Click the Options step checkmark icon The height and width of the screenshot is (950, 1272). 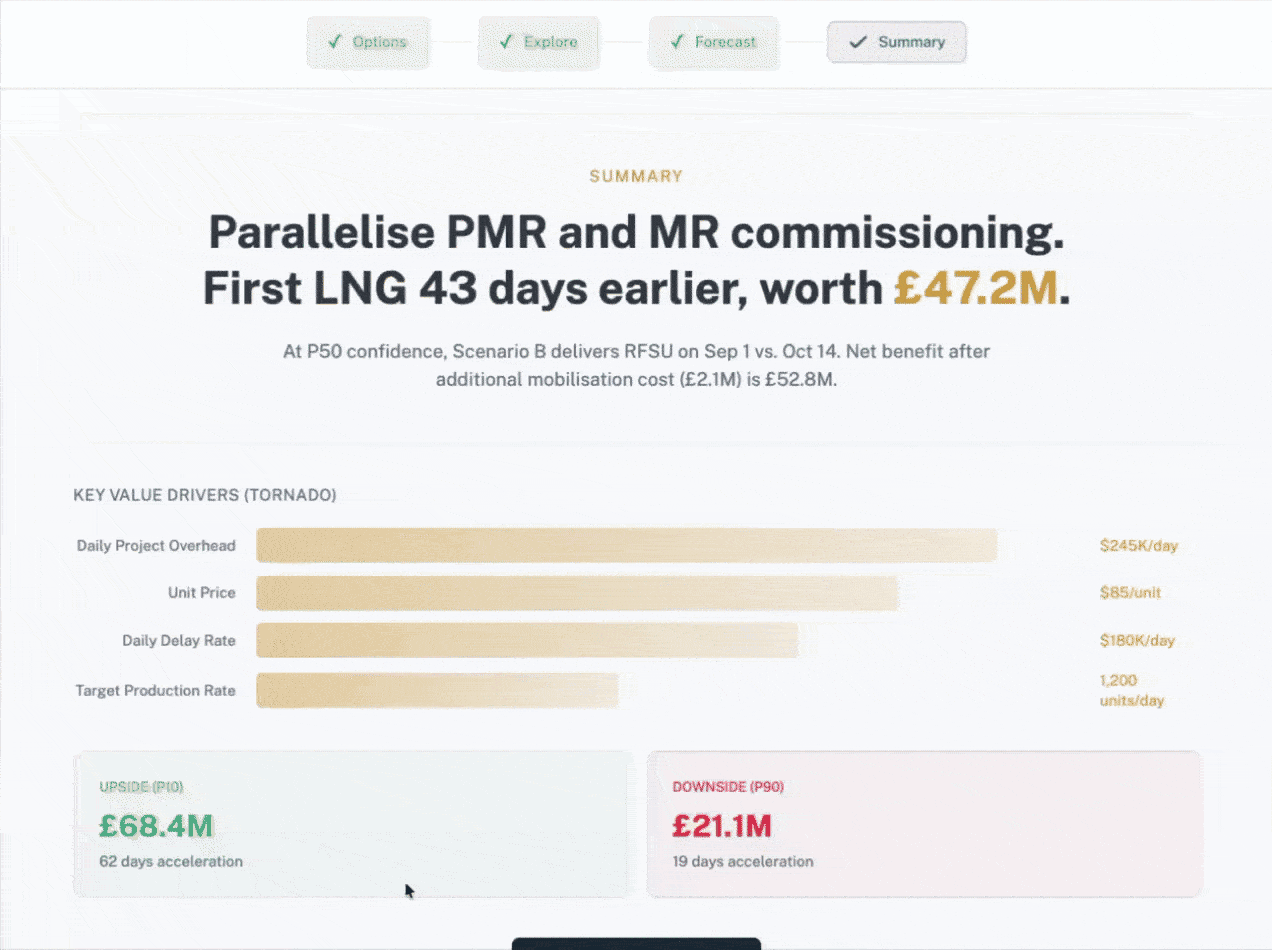tap(334, 42)
